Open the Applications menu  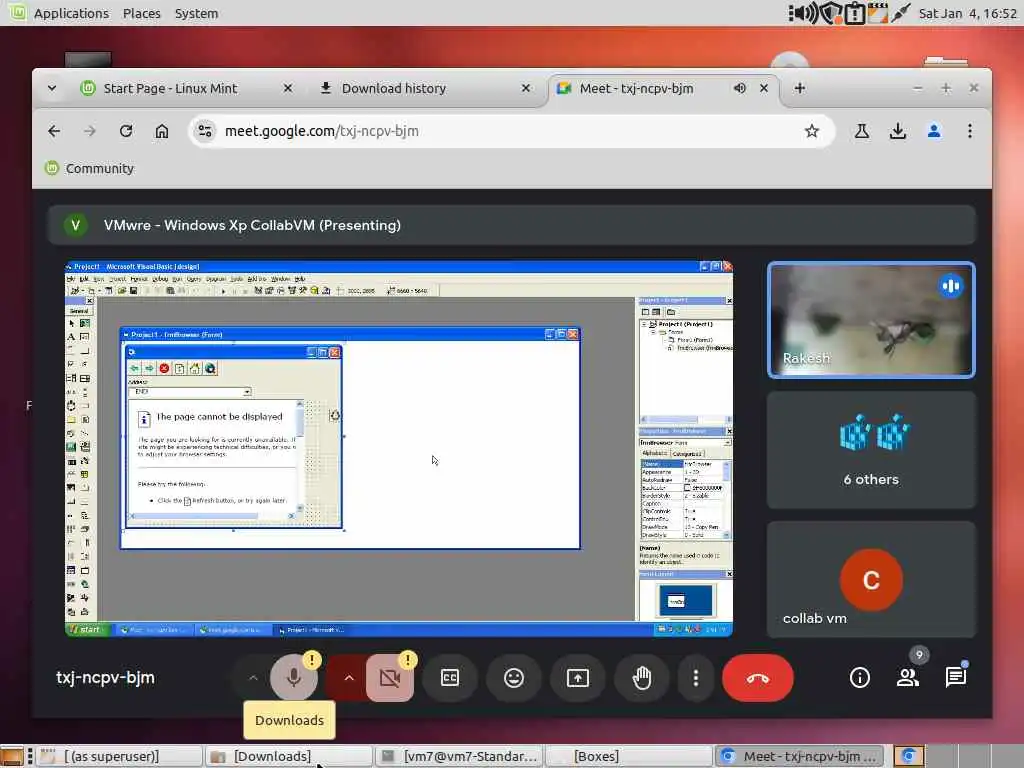tap(71, 13)
